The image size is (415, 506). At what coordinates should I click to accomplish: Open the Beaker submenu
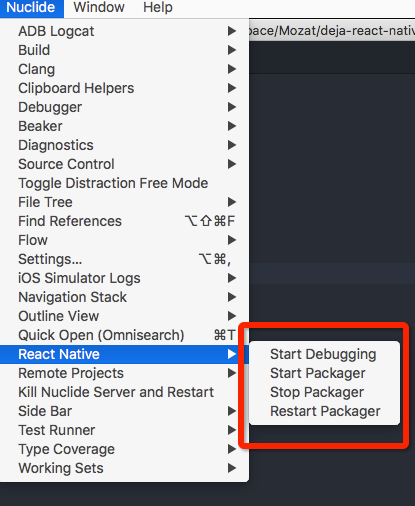pyautogui.click(x=124, y=126)
